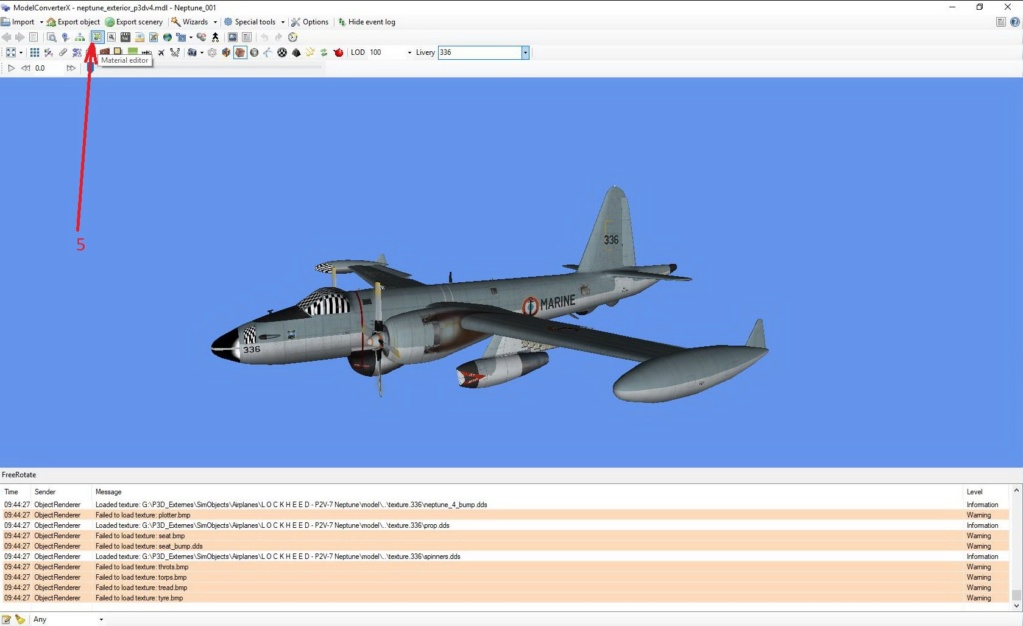Open the Options menu
Screen dimensions: 1023x626
click(x=310, y=22)
